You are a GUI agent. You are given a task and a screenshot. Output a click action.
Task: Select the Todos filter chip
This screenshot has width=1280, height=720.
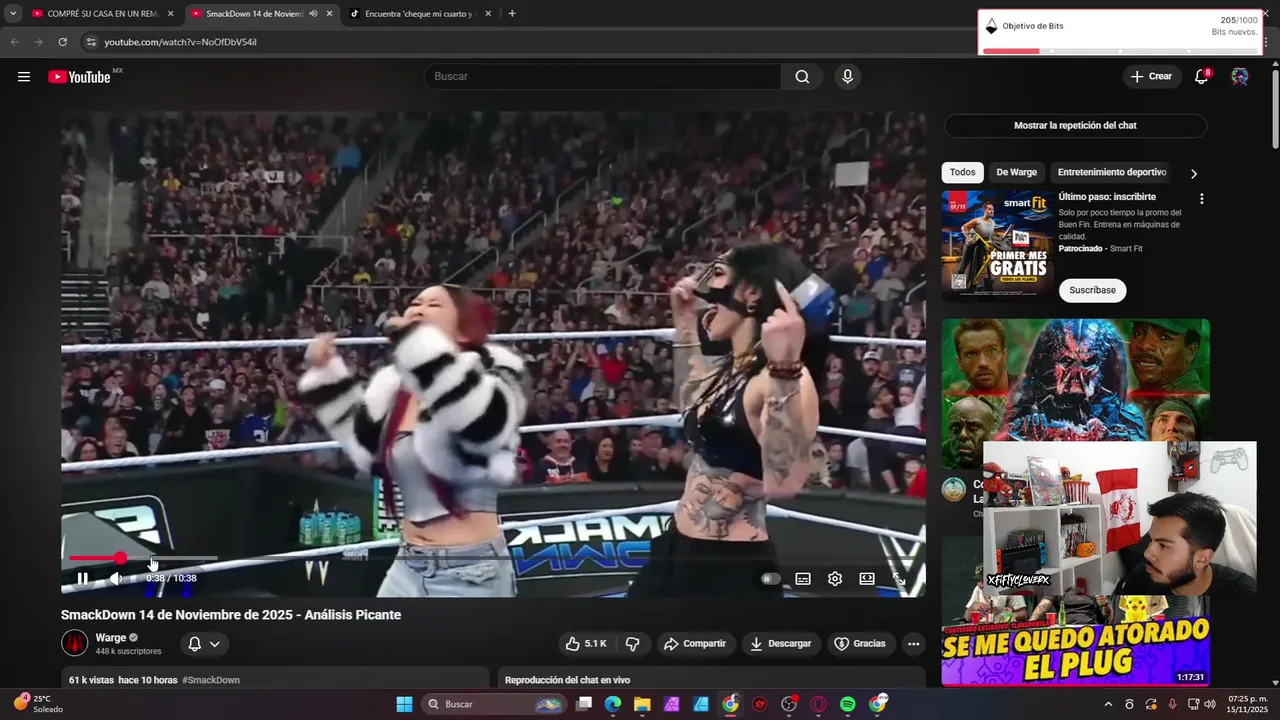pos(962,172)
